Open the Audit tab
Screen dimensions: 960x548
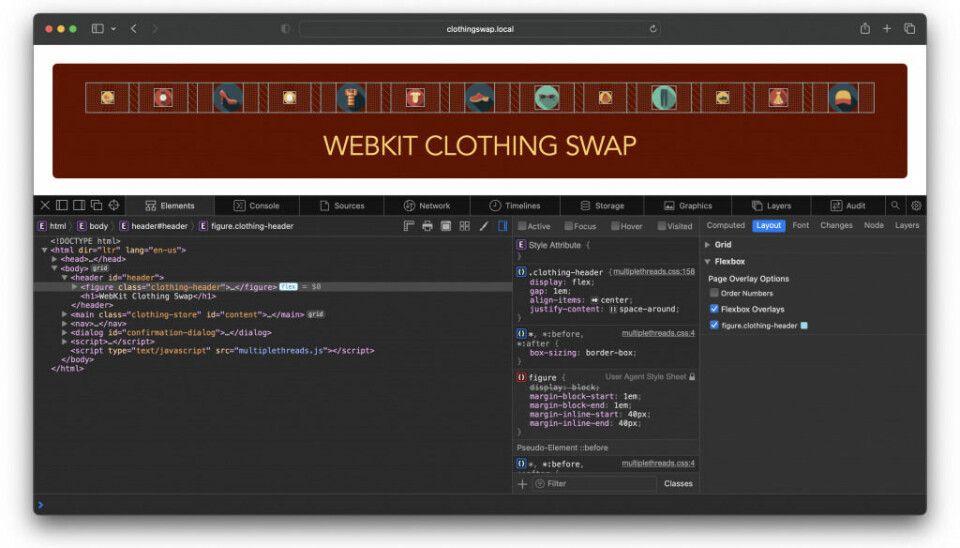tap(848, 206)
